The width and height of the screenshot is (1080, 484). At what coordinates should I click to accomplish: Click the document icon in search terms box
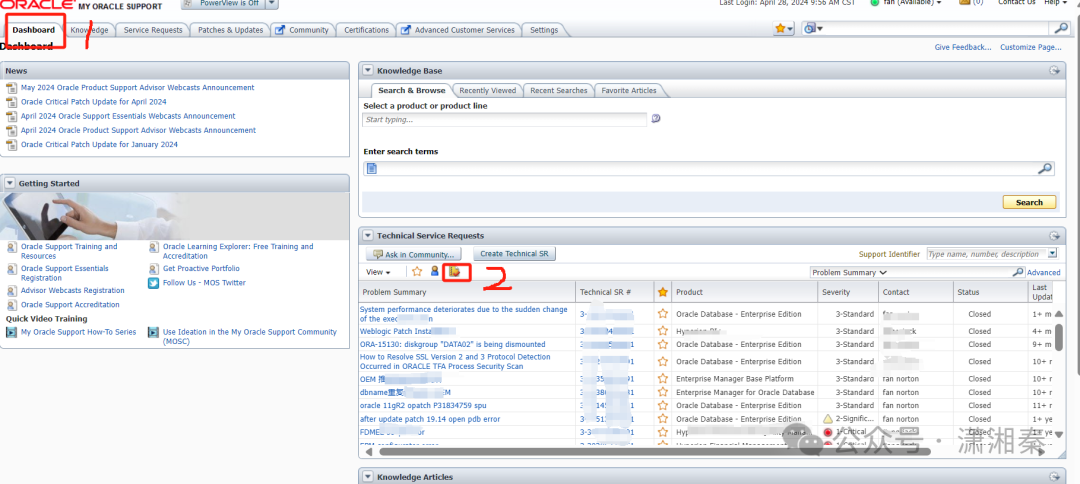[371, 168]
